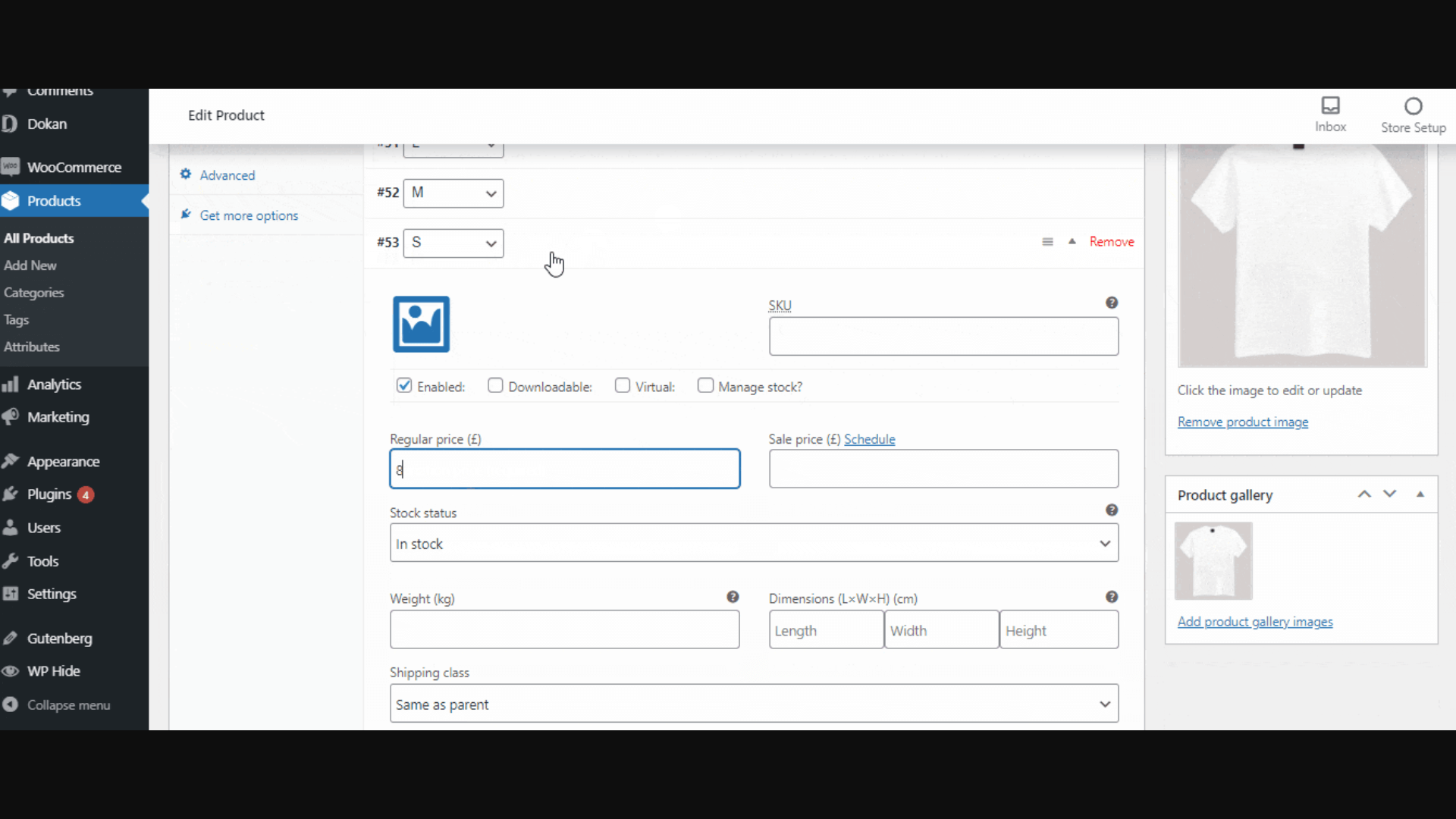Click the Stock status help icon

pyautogui.click(x=1112, y=510)
